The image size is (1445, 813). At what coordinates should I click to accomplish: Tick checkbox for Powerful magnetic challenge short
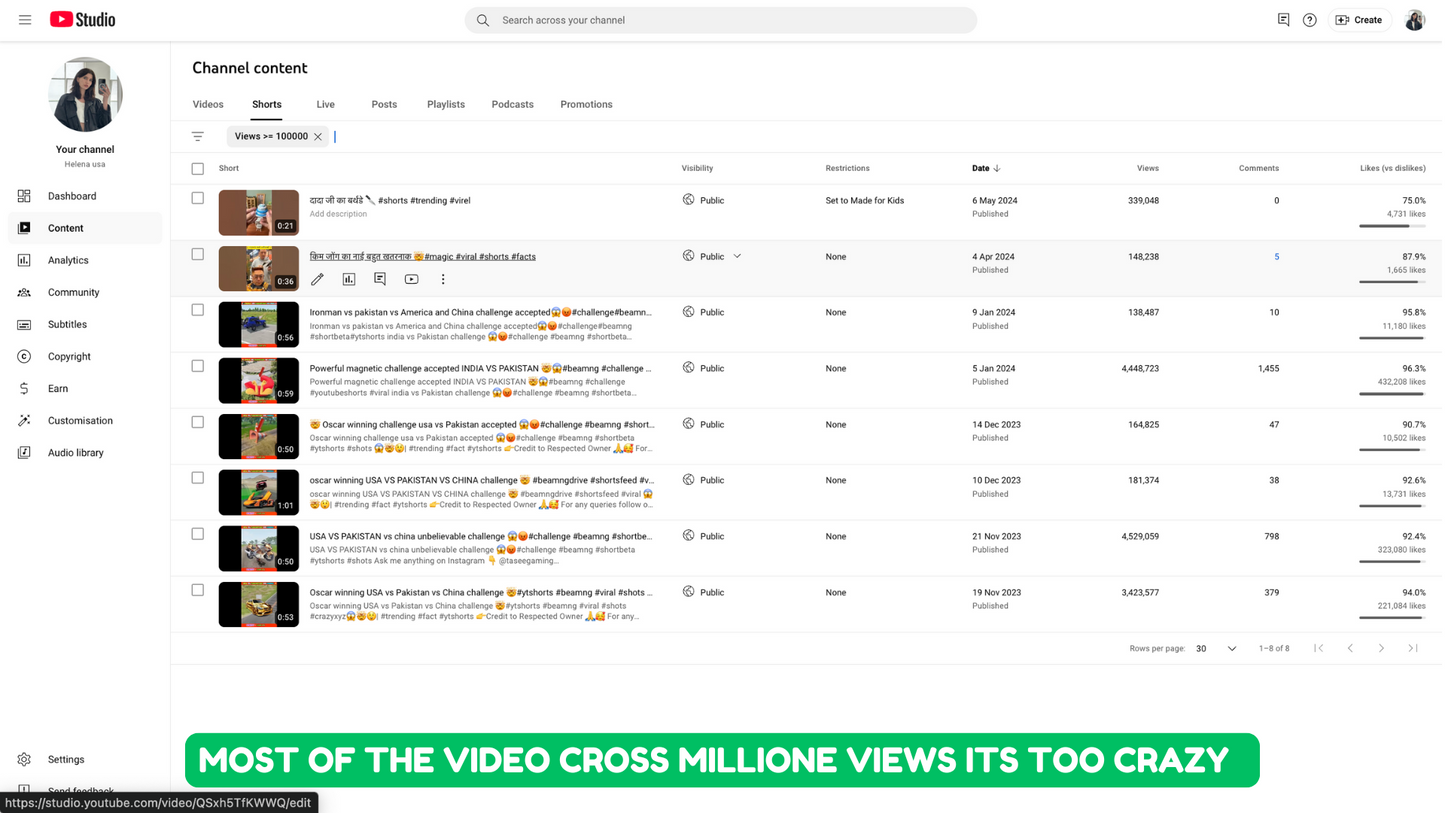(198, 366)
